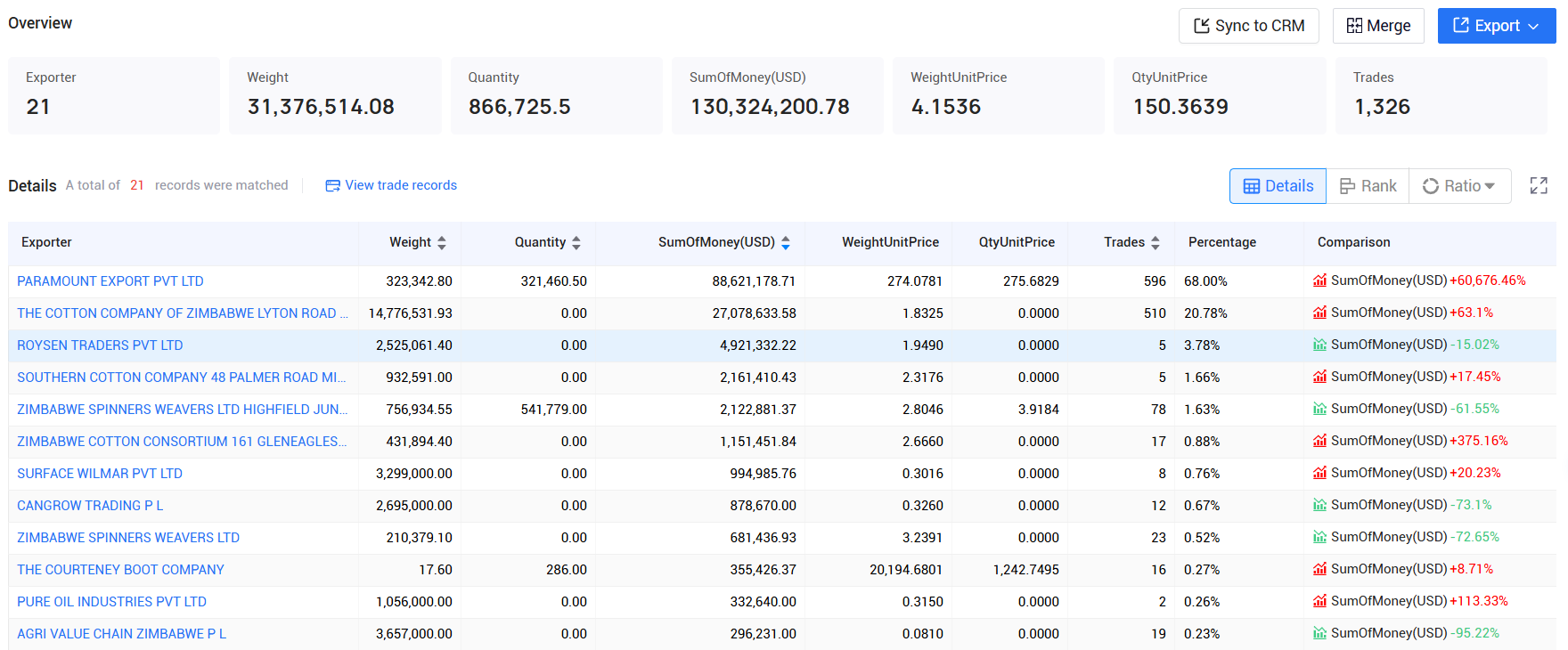Click the comparison chart icon in the +17.45% row
Image resolution: width=1568 pixels, height=650 pixels.
tap(1319, 377)
